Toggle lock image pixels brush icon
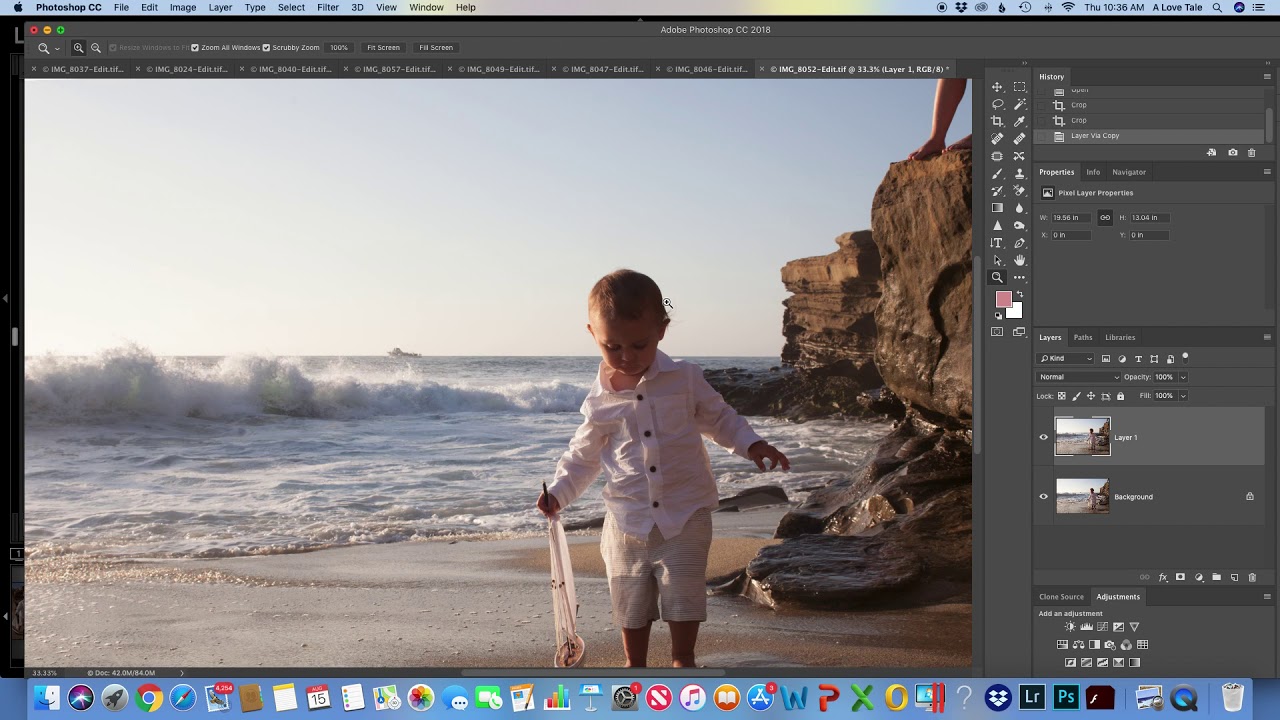 1076,396
